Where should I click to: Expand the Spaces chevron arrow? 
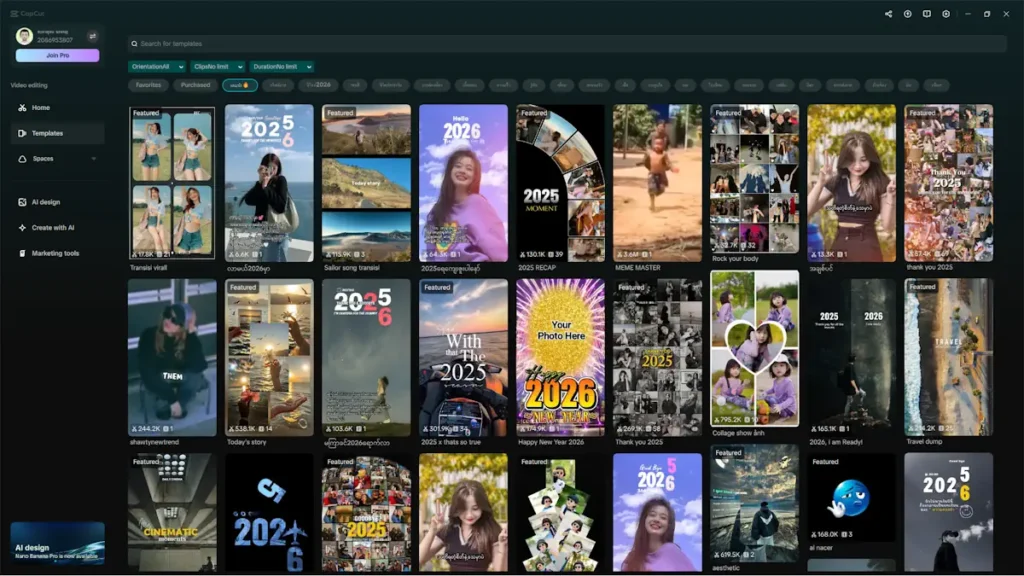click(x=93, y=159)
